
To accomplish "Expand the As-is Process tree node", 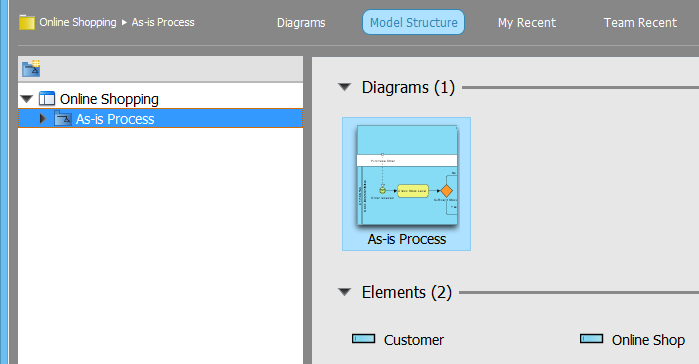I will 43,119.
